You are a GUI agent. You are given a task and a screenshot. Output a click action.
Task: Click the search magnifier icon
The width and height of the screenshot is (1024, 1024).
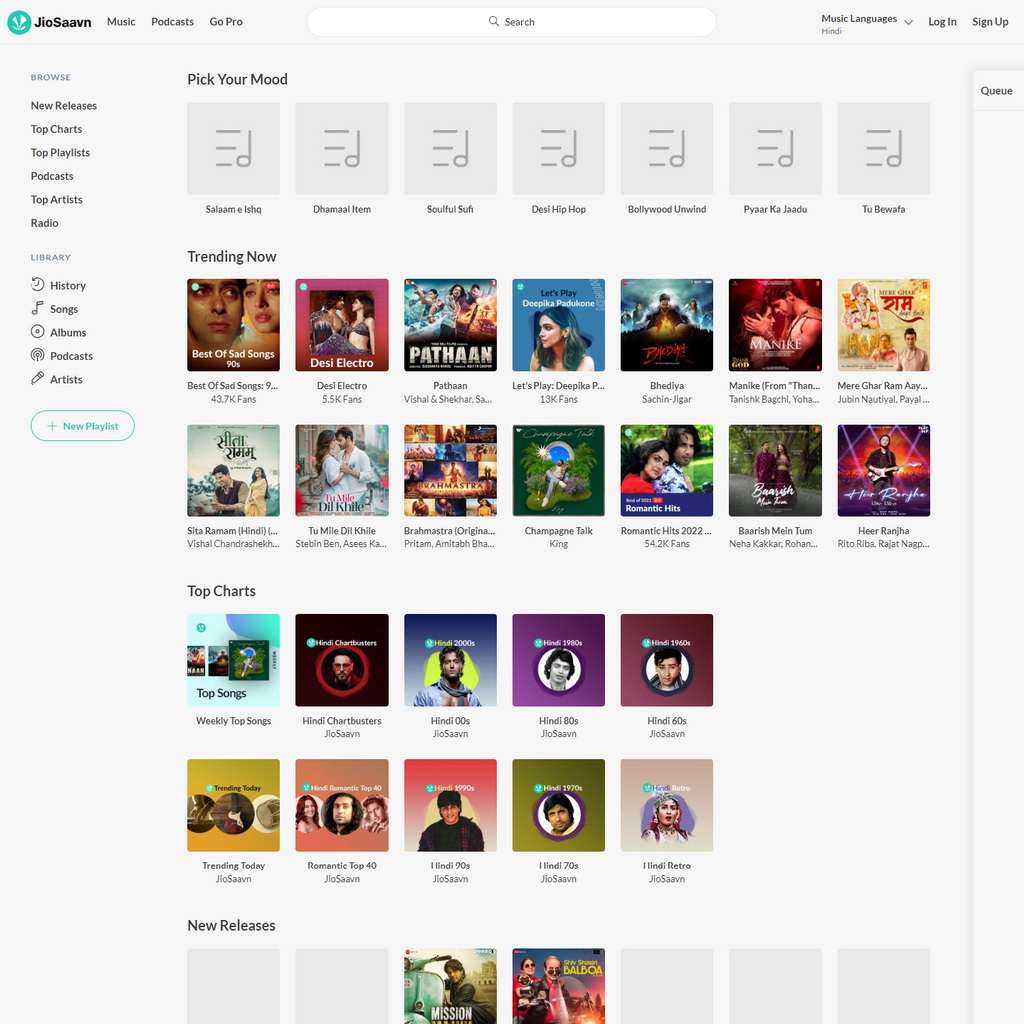(494, 21)
